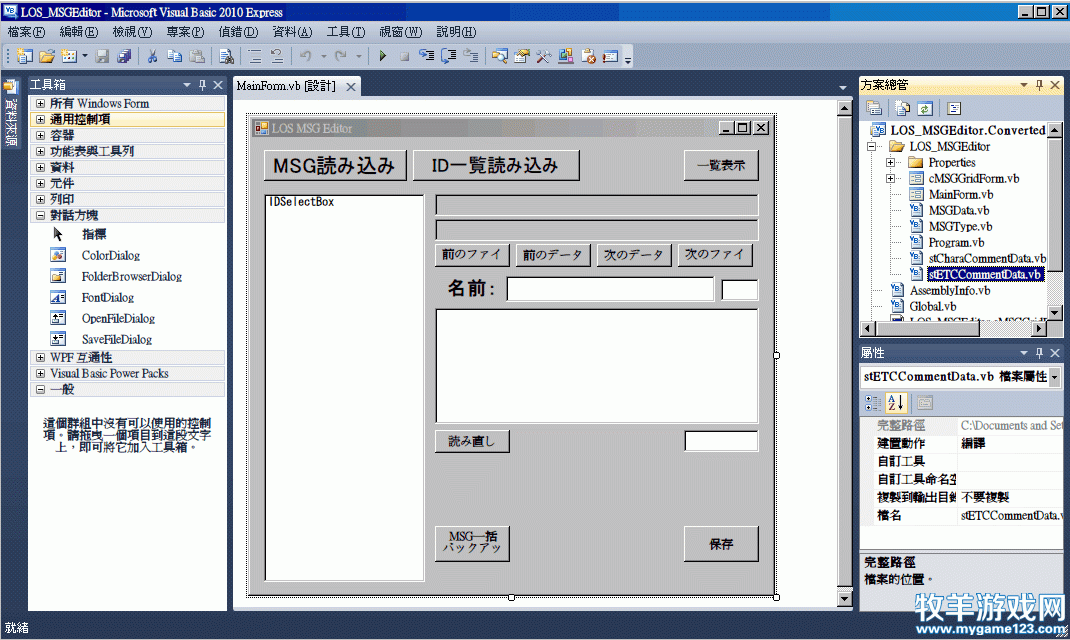Click the ID一覧読み込み button on the form

496,166
